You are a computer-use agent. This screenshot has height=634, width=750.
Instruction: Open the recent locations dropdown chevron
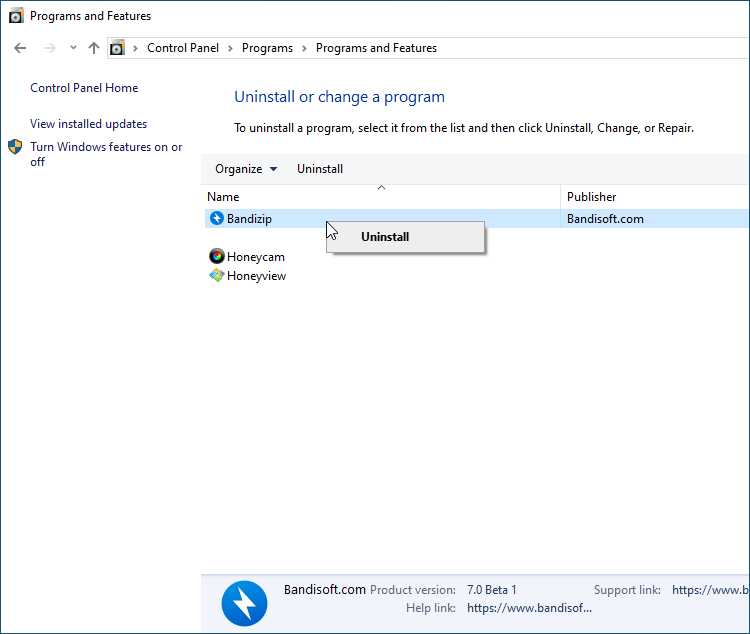pos(73,48)
